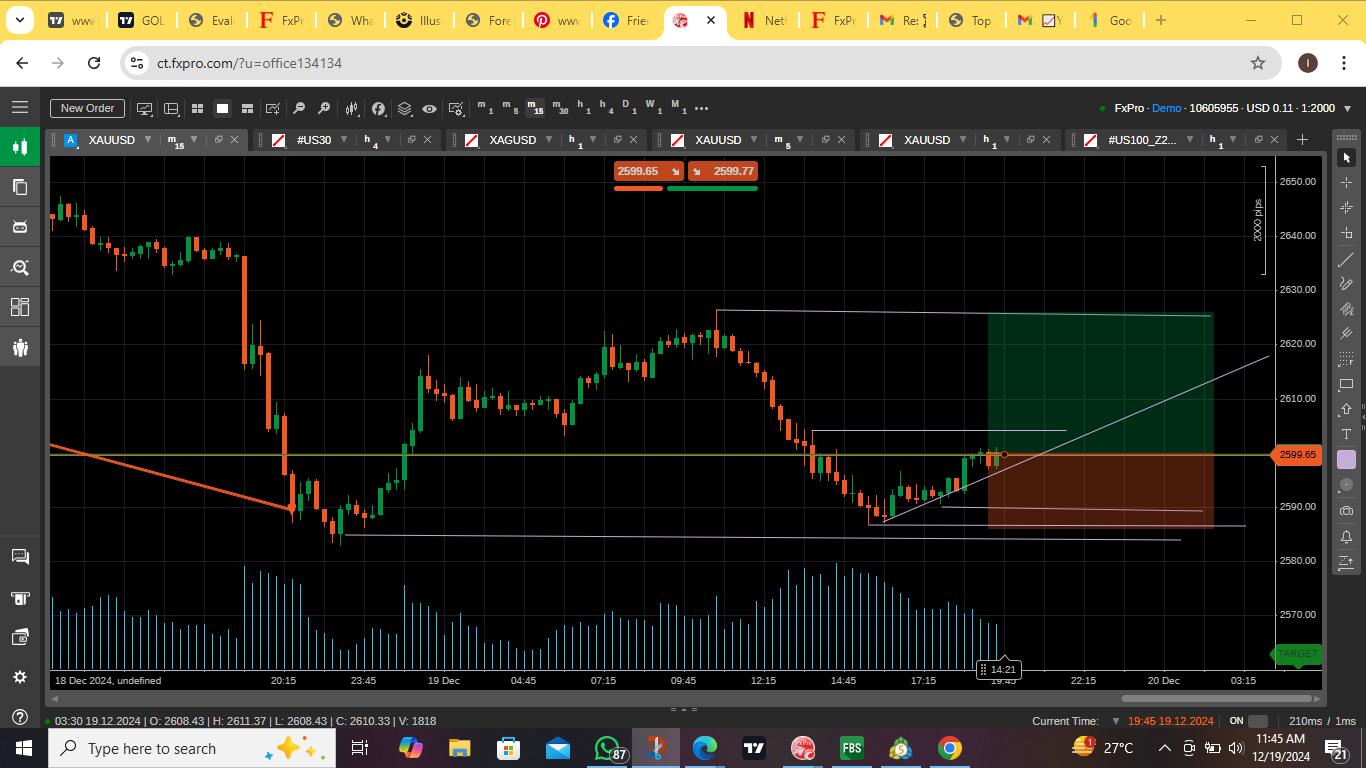
Task: Click the New Order button
Action: [x=87, y=108]
